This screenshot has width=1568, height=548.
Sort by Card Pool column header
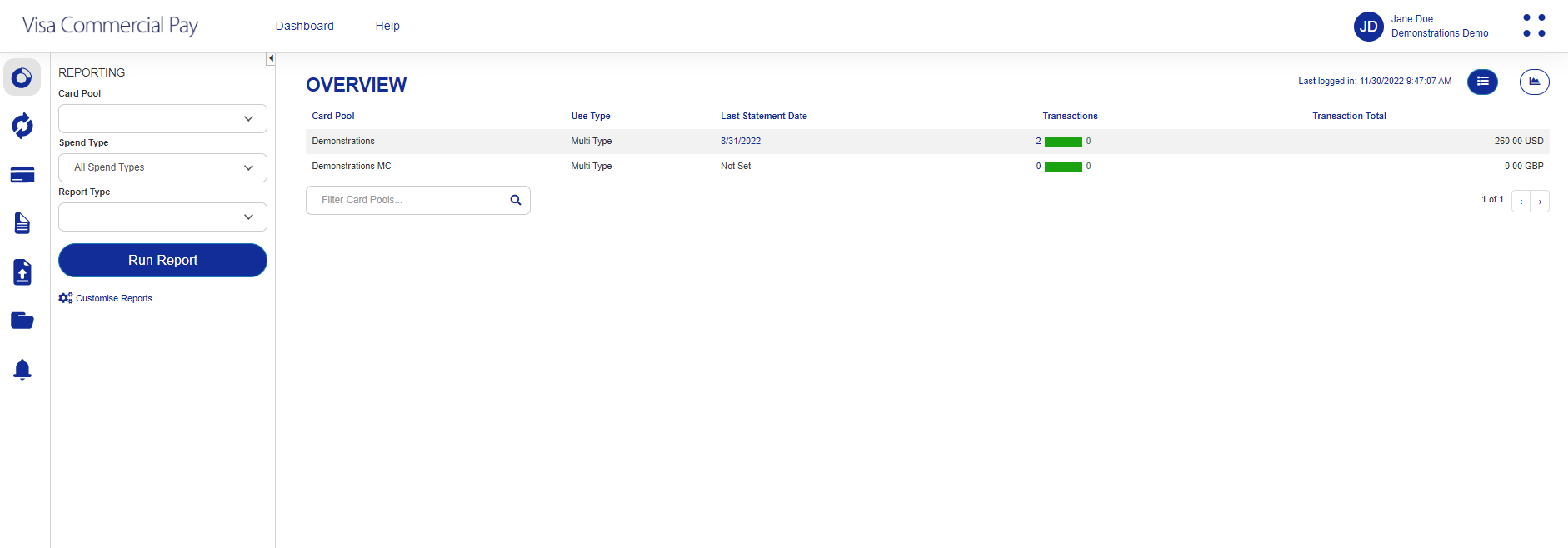pyautogui.click(x=333, y=116)
